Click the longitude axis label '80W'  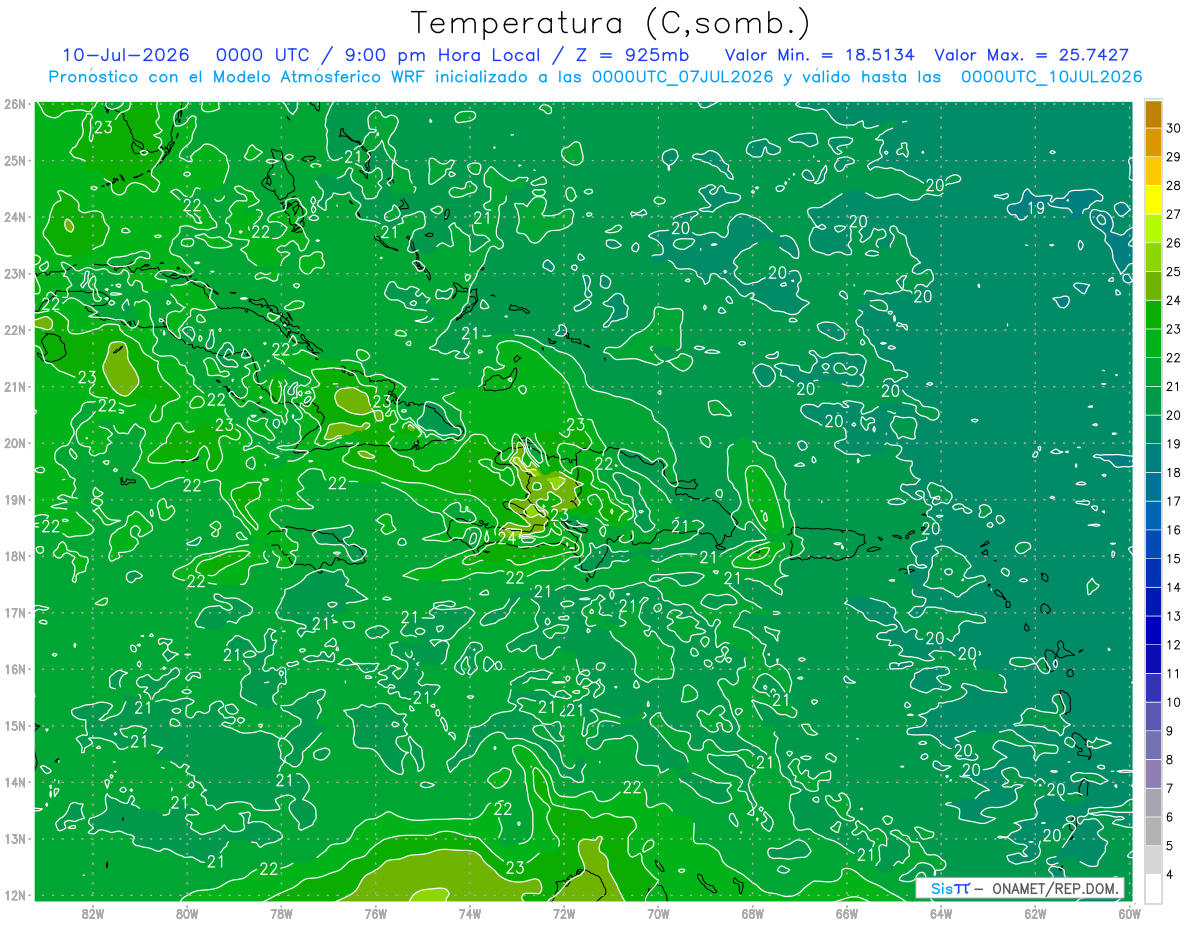click(187, 913)
